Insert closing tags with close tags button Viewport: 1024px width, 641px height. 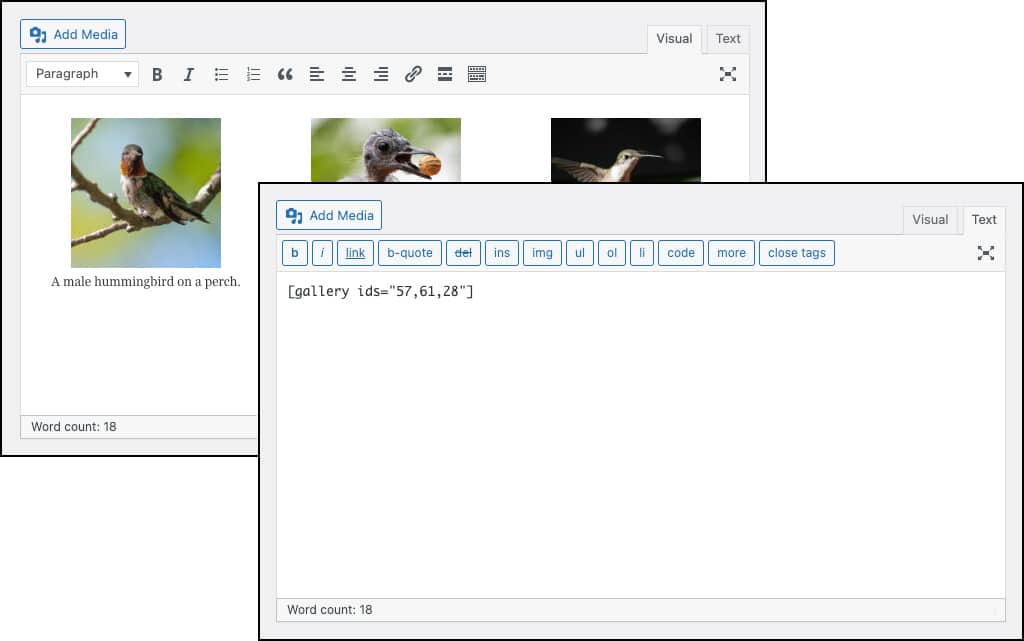pyautogui.click(x=796, y=253)
